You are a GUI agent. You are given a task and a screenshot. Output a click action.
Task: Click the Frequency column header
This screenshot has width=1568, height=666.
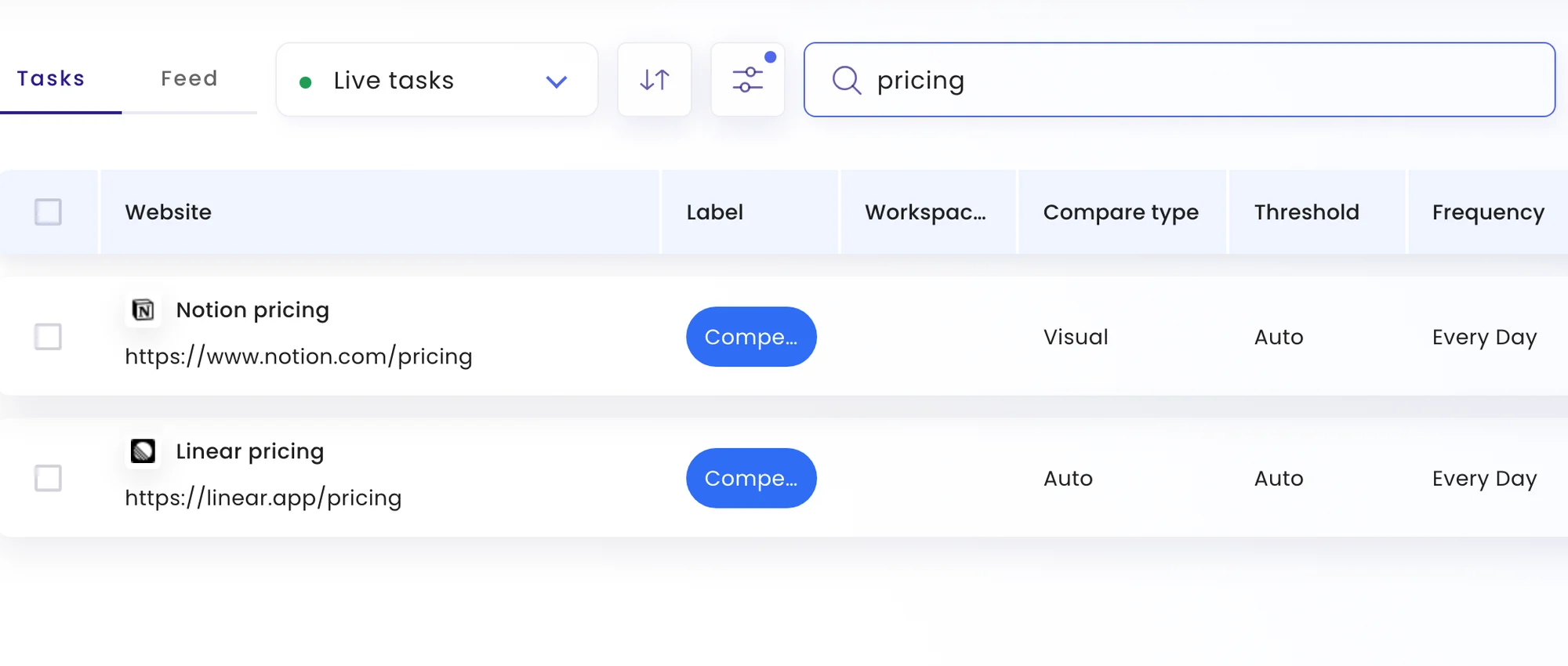1488,212
